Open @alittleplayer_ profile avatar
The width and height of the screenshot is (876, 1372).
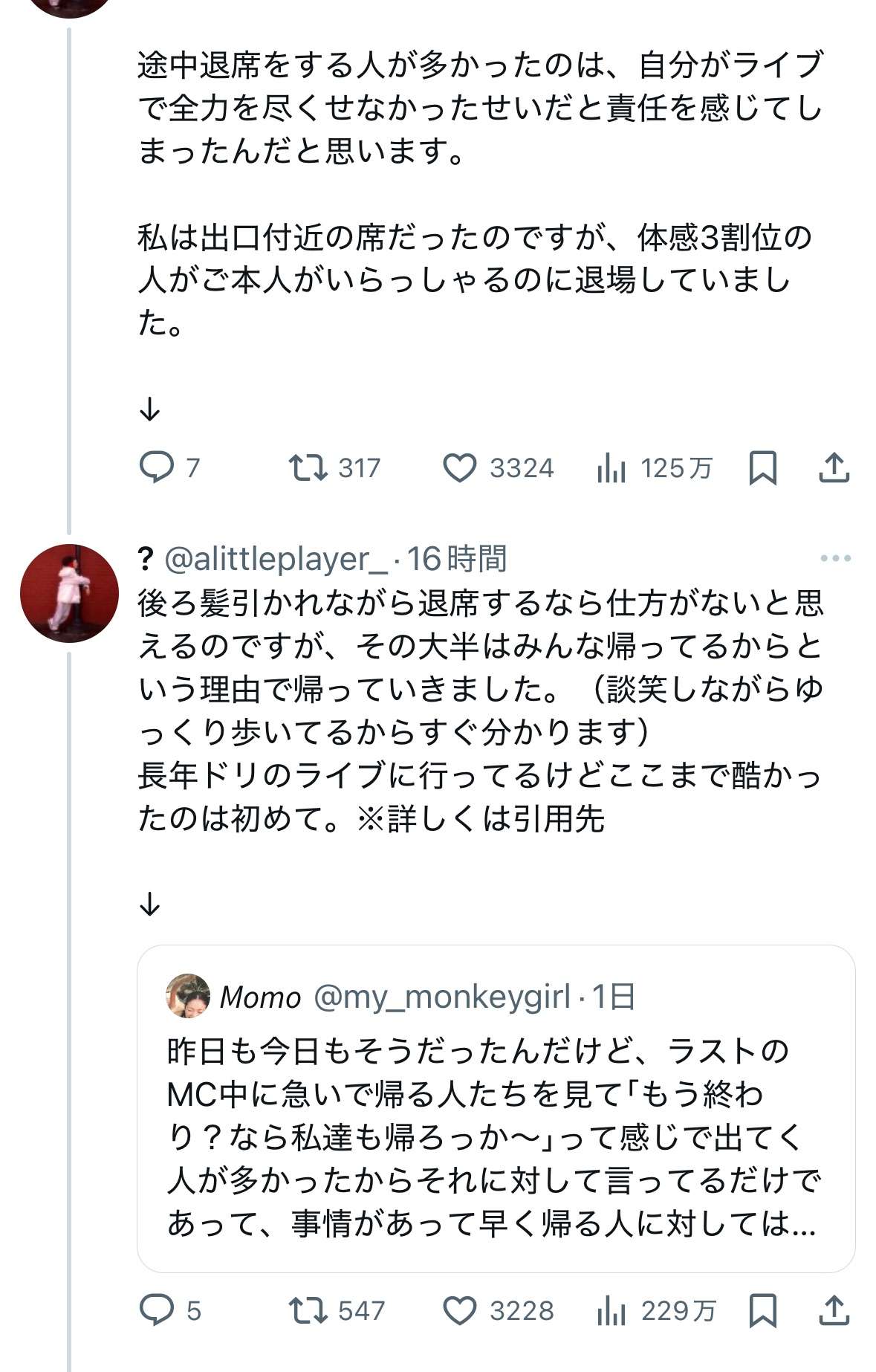coord(69,593)
